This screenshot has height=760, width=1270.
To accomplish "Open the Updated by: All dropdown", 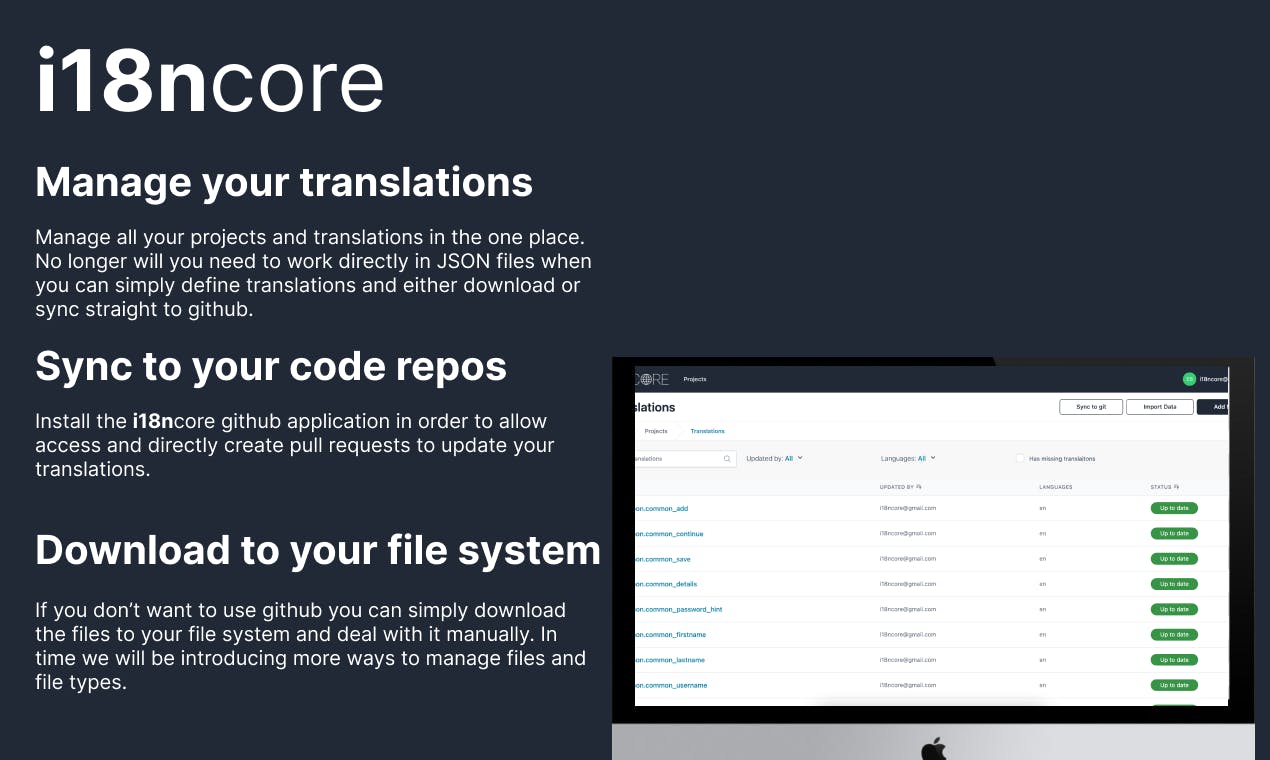I will pos(775,458).
